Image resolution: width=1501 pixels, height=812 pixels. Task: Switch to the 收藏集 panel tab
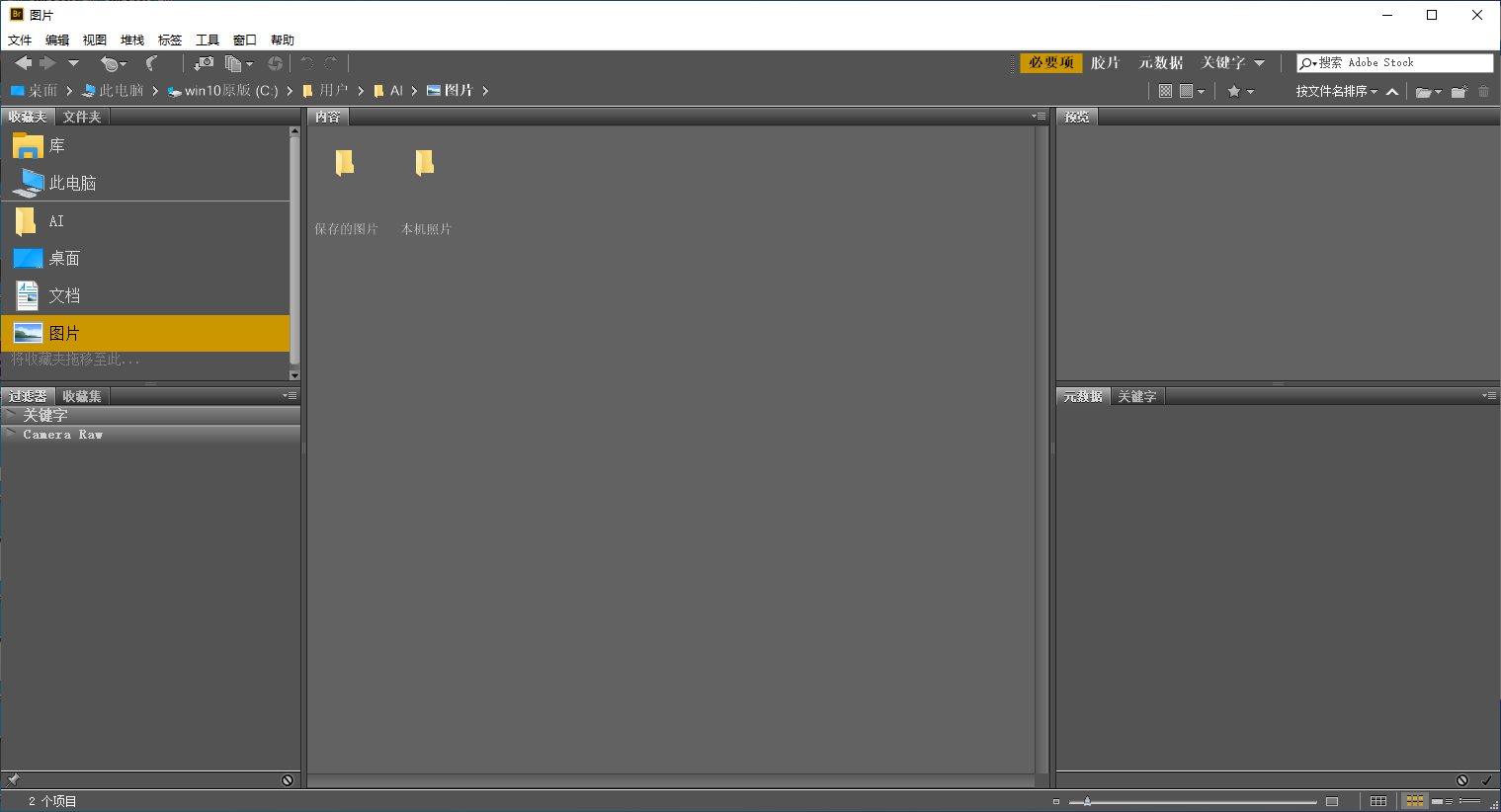pyautogui.click(x=82, y=396)
